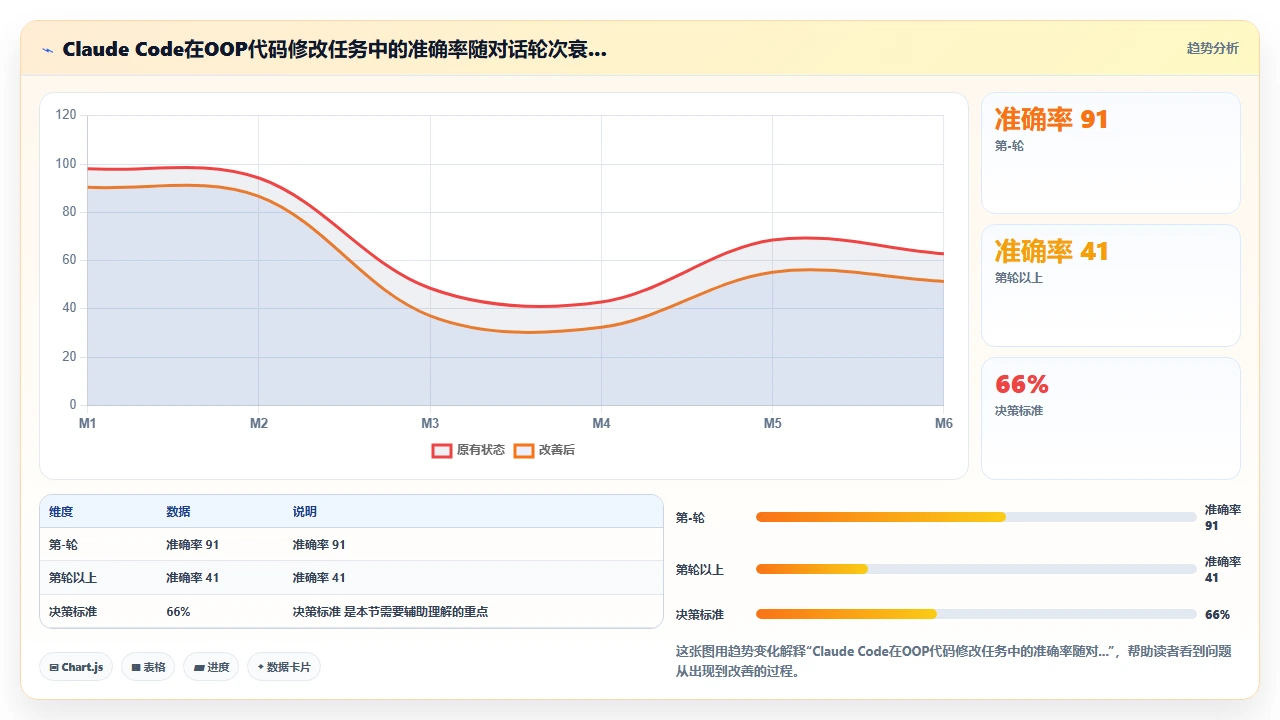Open the 准确率 41 stat card
This screenshot has width=1280, height=720.
(x=1111, y=286)
